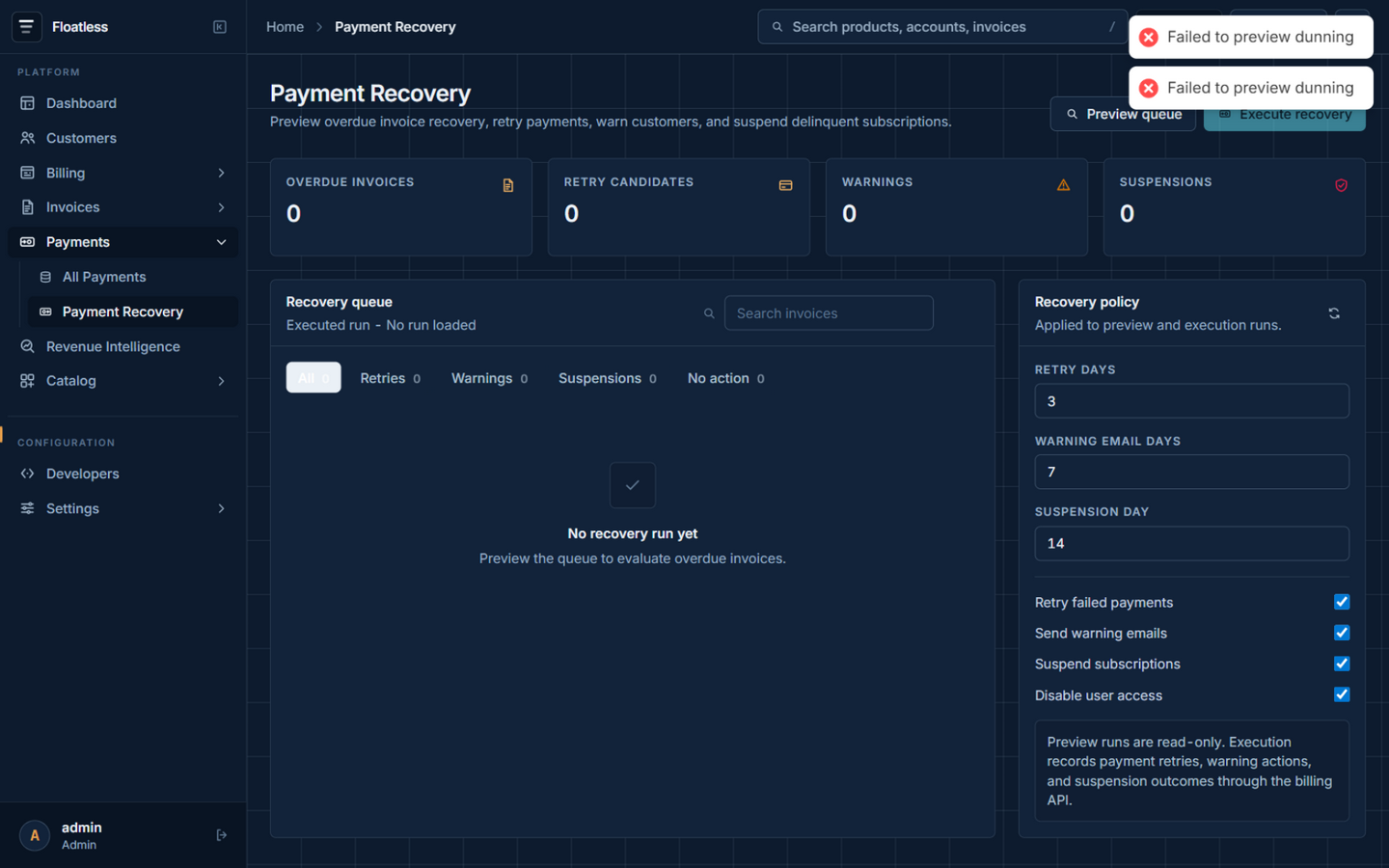Switch to the No action tab

pyautogui.click(x=725, y=378)
